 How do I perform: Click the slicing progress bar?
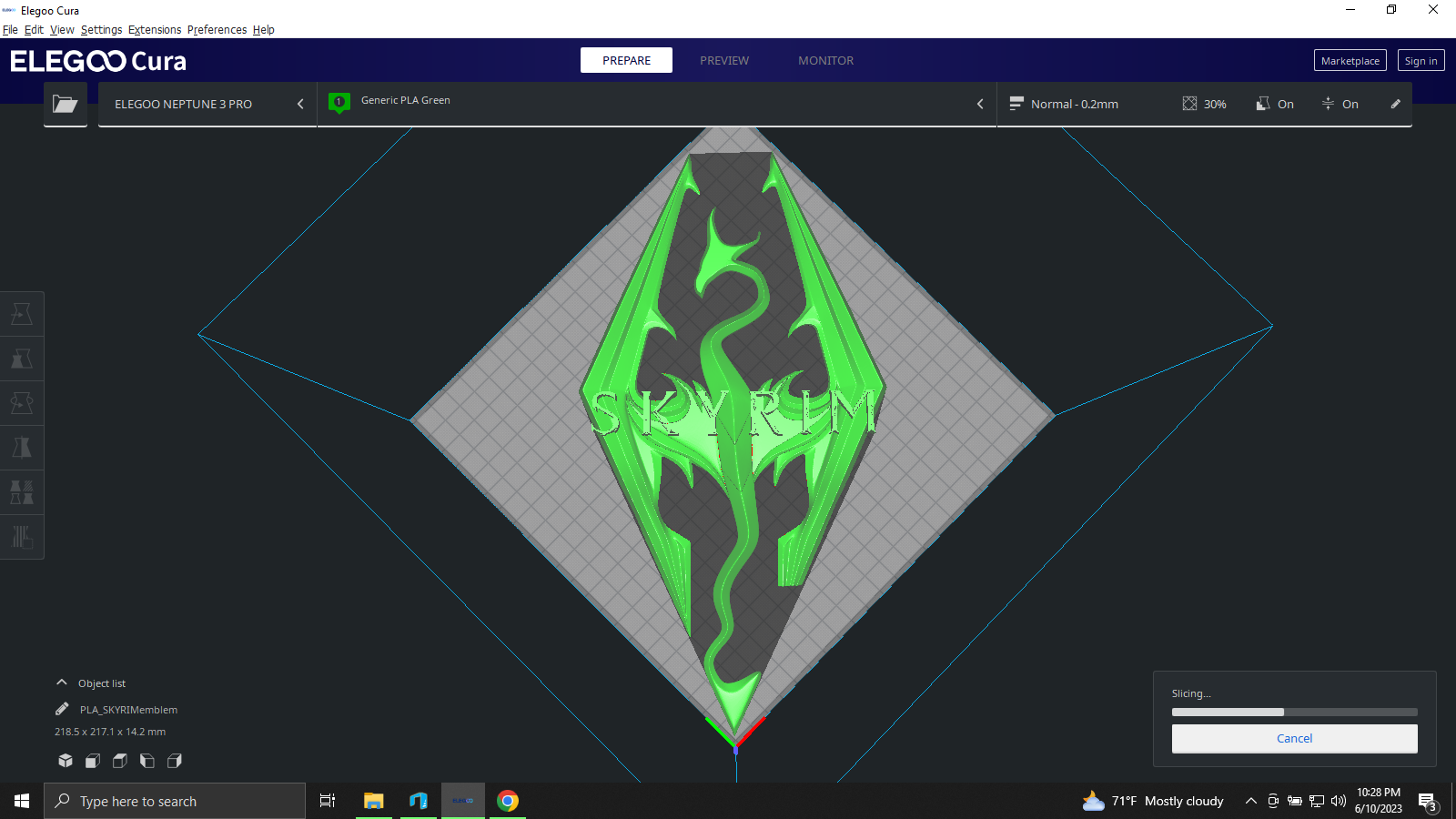pyautogui.click(x=1294, y=712)
